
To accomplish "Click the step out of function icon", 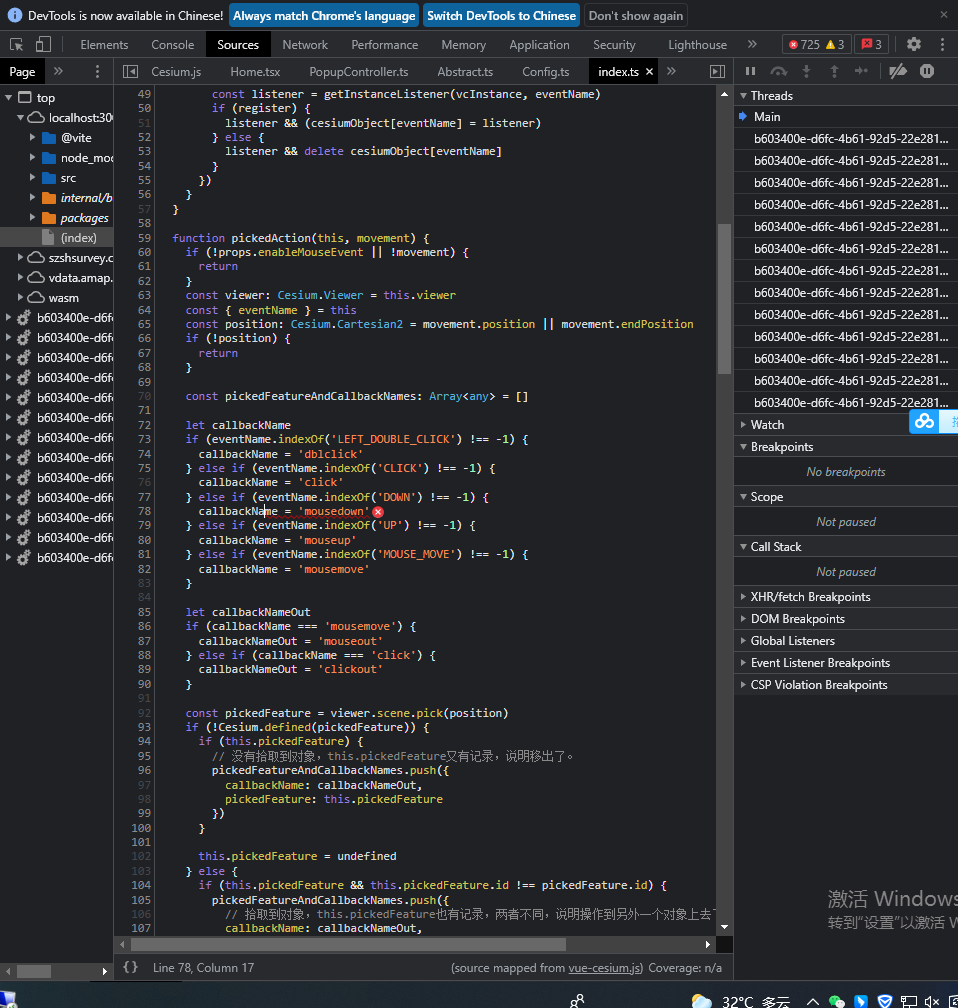I will (x=835, y=71).
